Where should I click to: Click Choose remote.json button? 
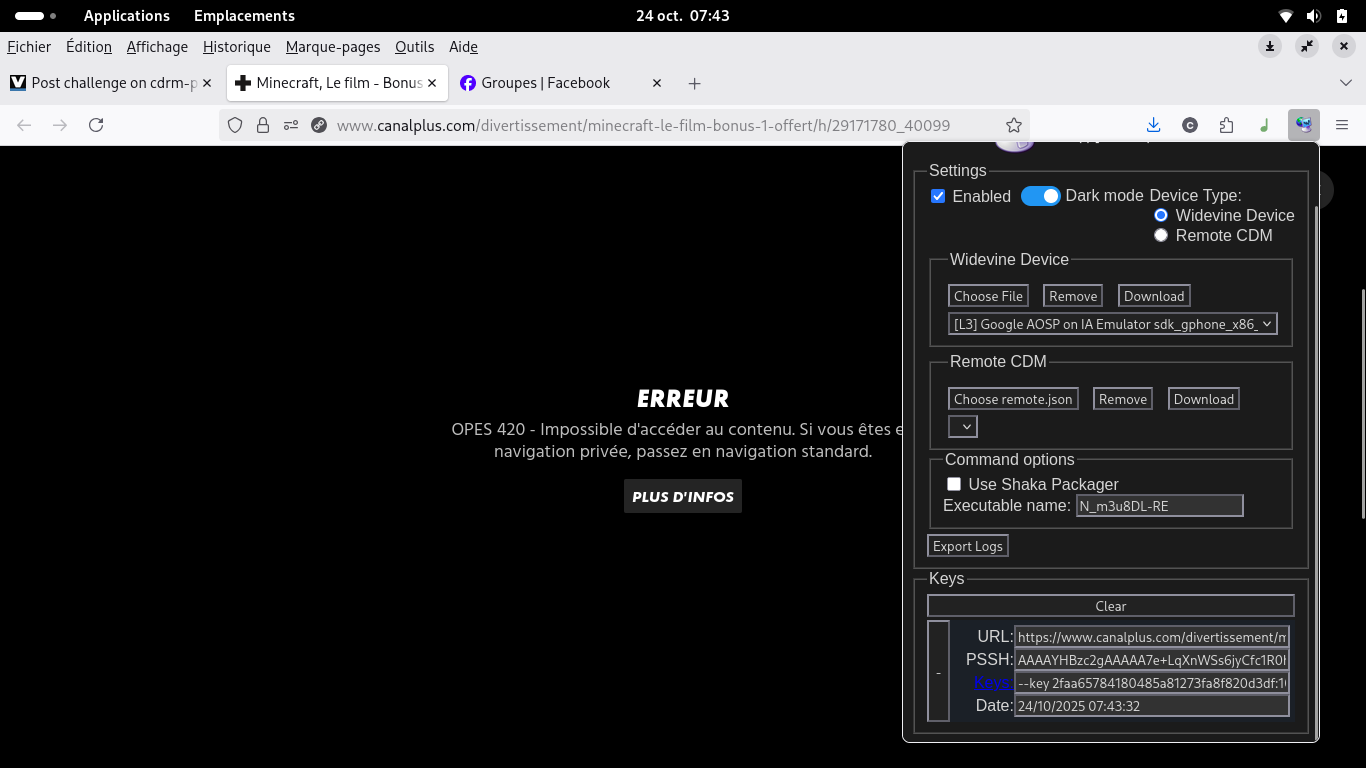pos(1013,399)
